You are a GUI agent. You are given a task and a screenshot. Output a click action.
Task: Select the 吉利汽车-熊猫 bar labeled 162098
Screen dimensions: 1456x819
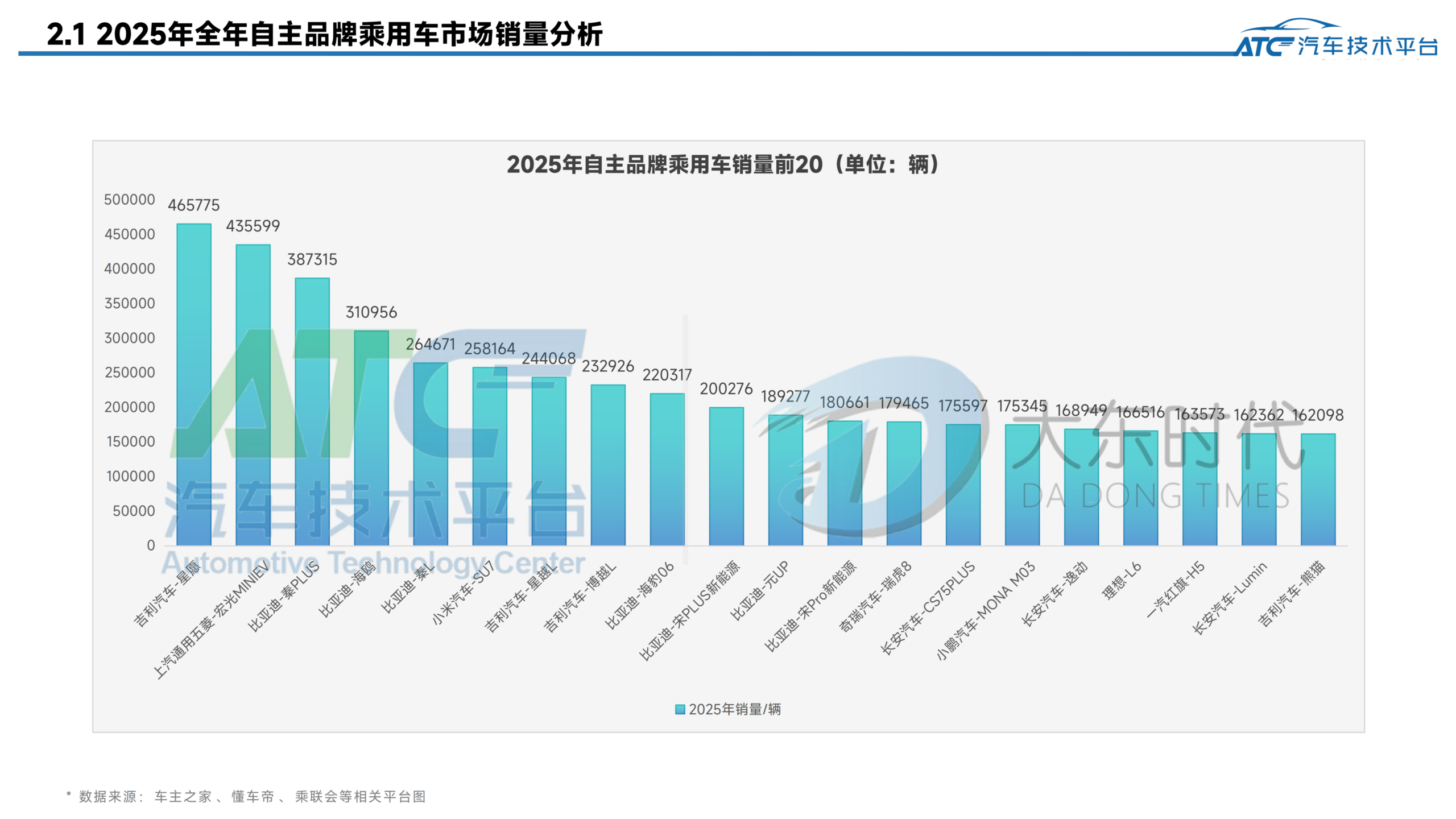(x=1318, y=490)
